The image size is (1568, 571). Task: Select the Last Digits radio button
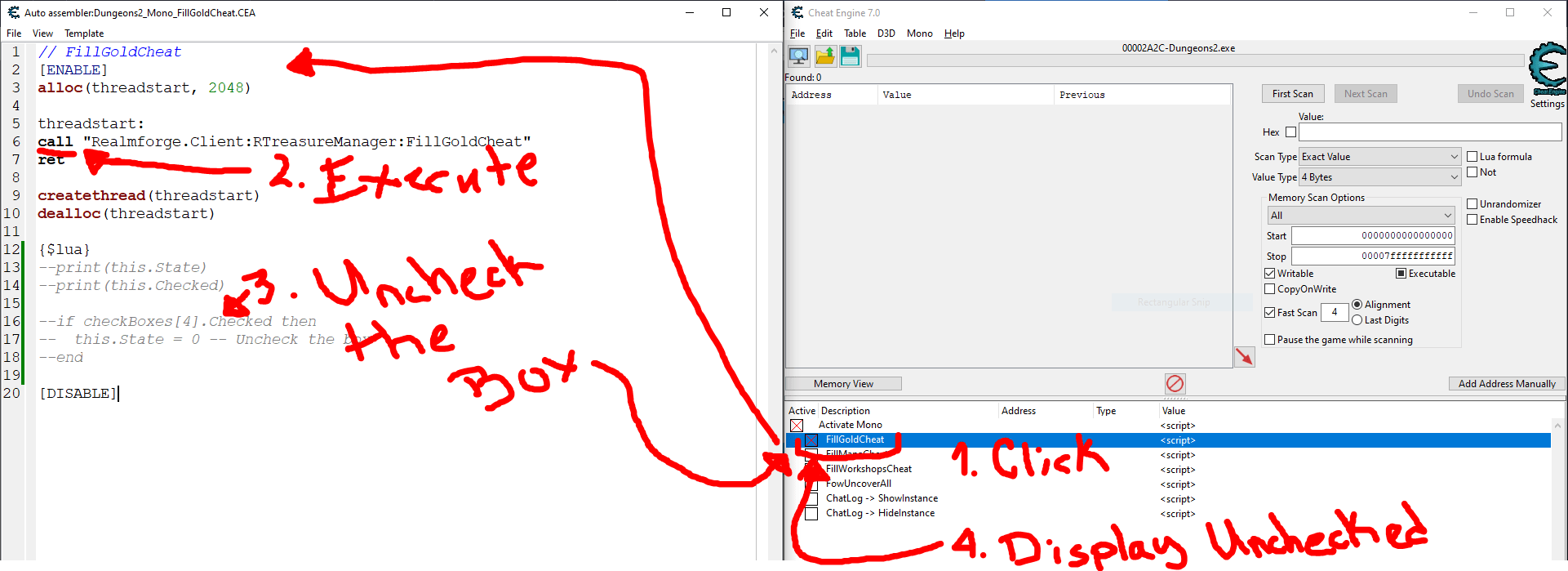click(1357, 320)
